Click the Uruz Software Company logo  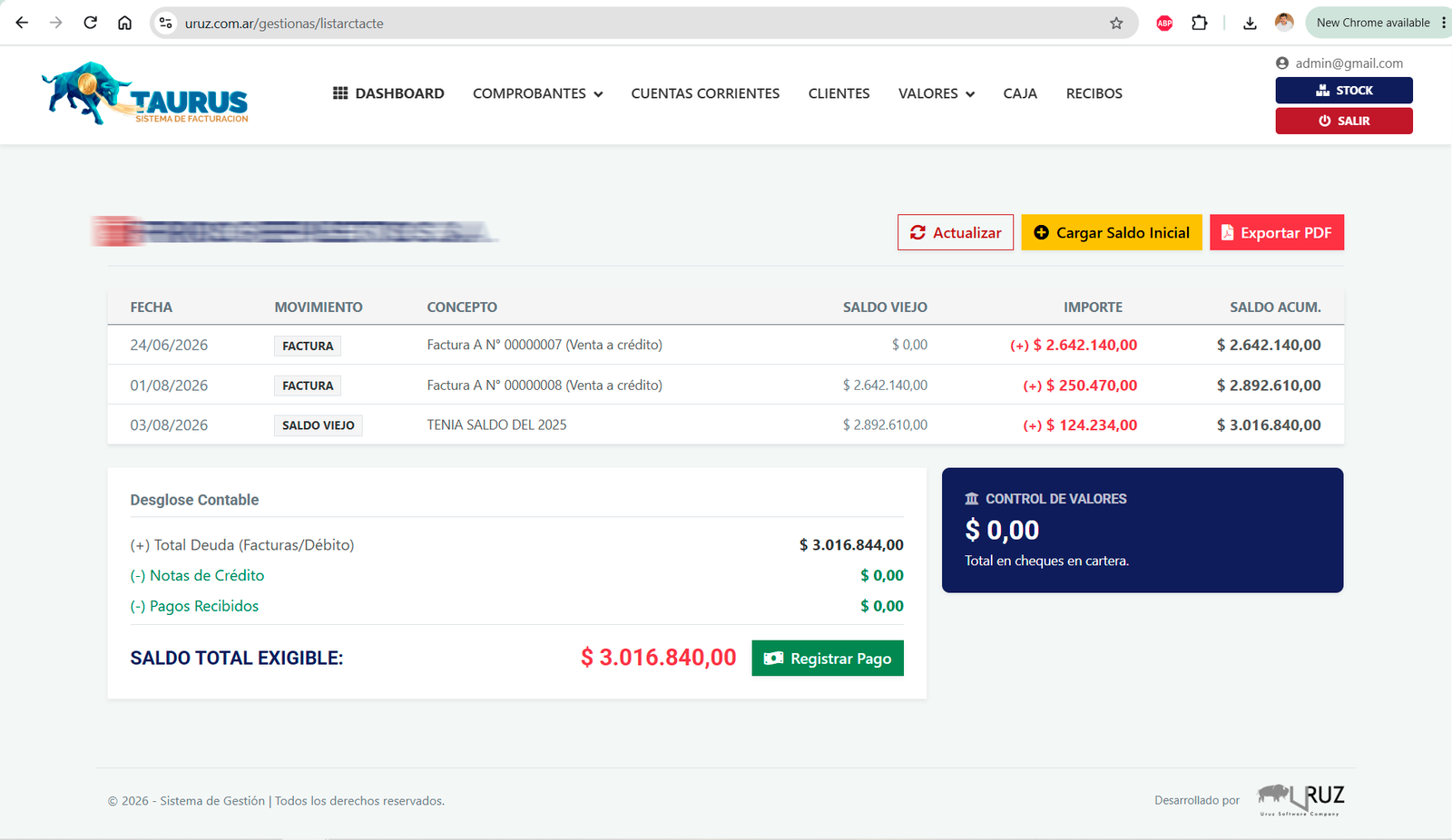(1300, 799)
